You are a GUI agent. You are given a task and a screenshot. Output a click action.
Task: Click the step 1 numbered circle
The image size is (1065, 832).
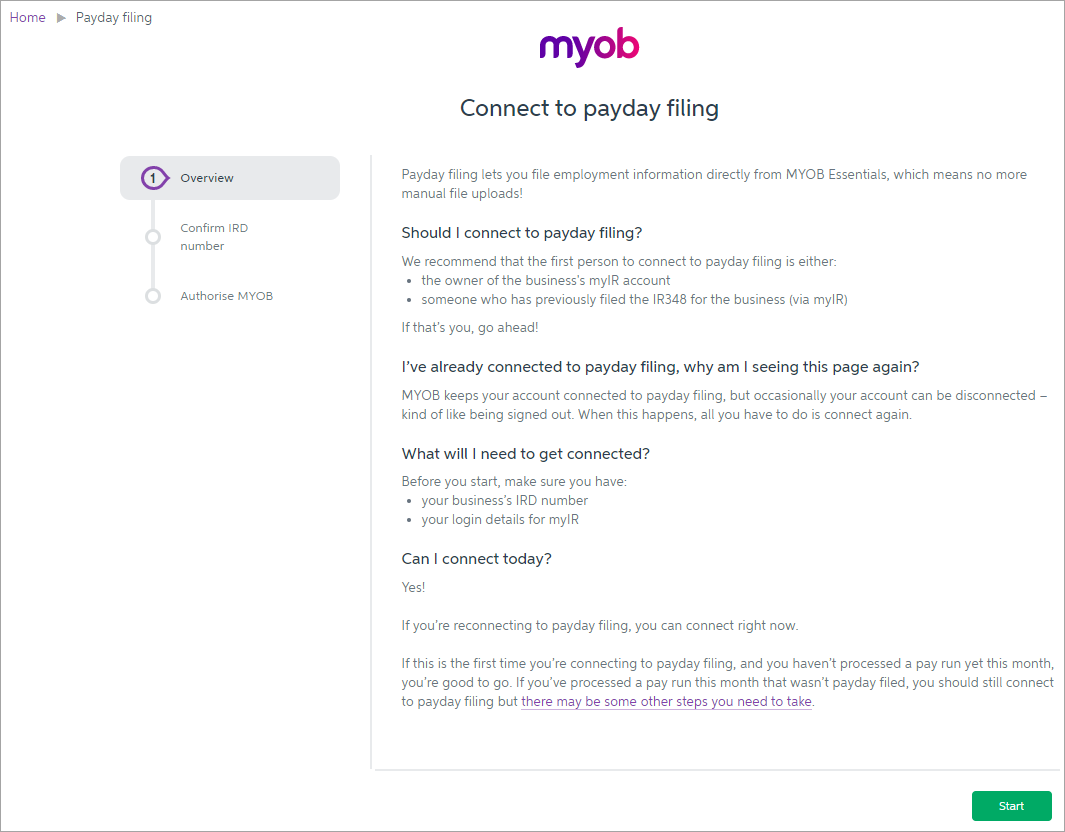click(x=153, y=178)
